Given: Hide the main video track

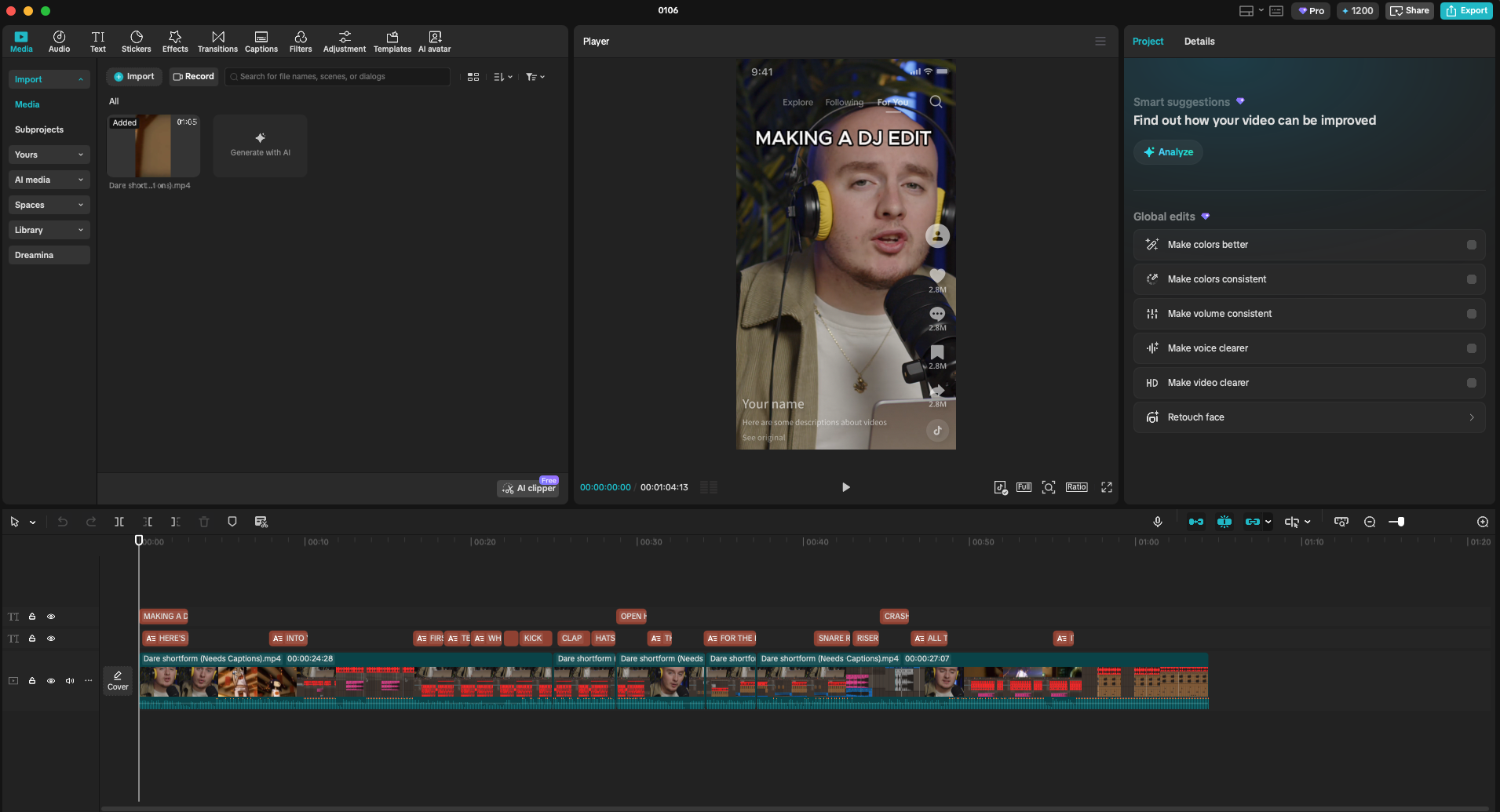Looking at the screenshot, I should coord(51,680).
